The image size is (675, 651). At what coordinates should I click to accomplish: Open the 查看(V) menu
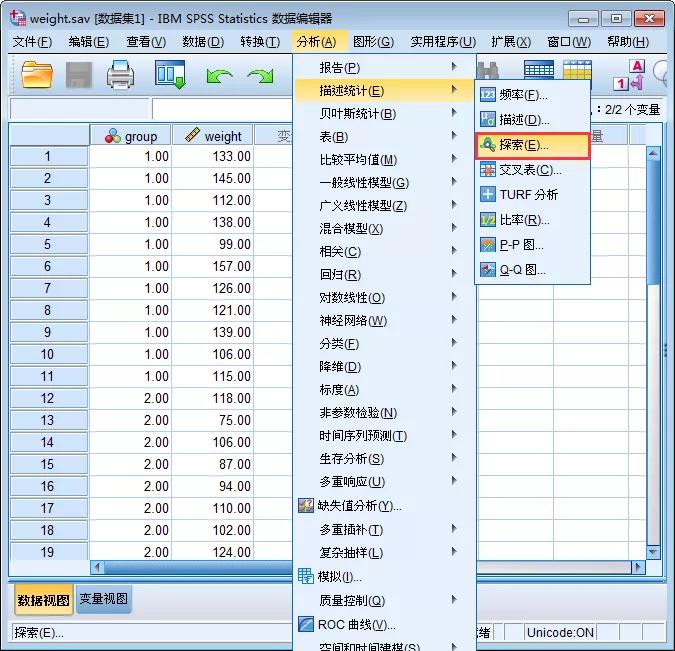click(x=146, y=42)
